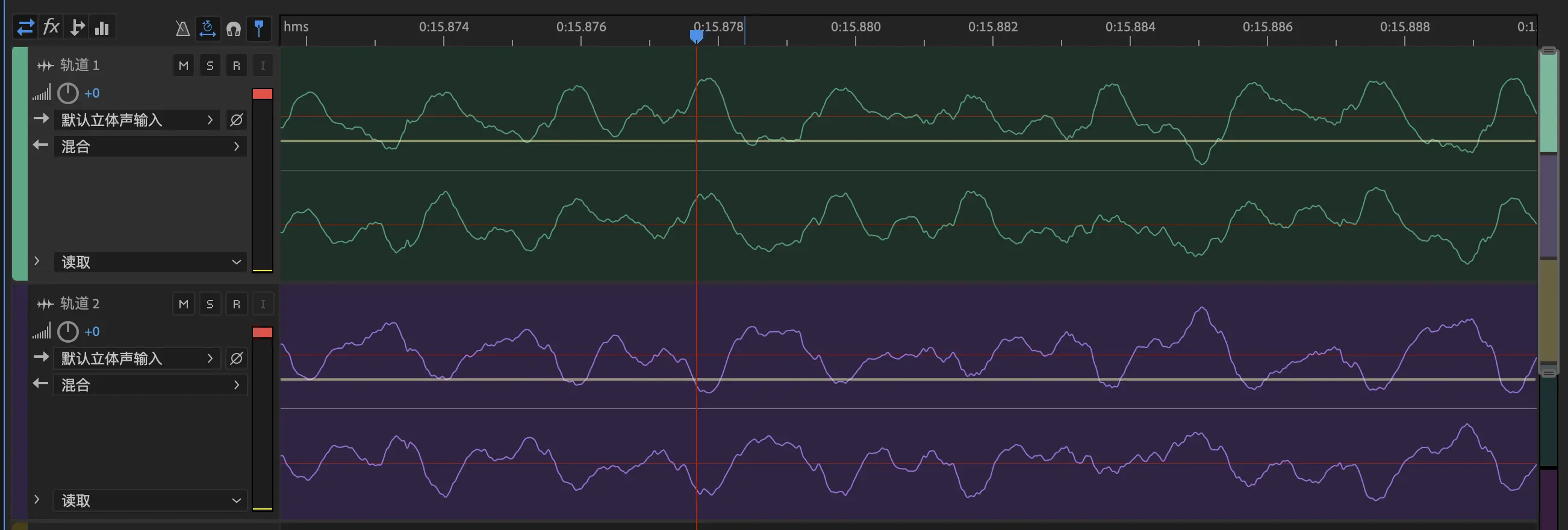Viewport: 1568px width, 530px height.
Task: Solo 轨道 2 with S button
Action: click(x=210, y=304)
